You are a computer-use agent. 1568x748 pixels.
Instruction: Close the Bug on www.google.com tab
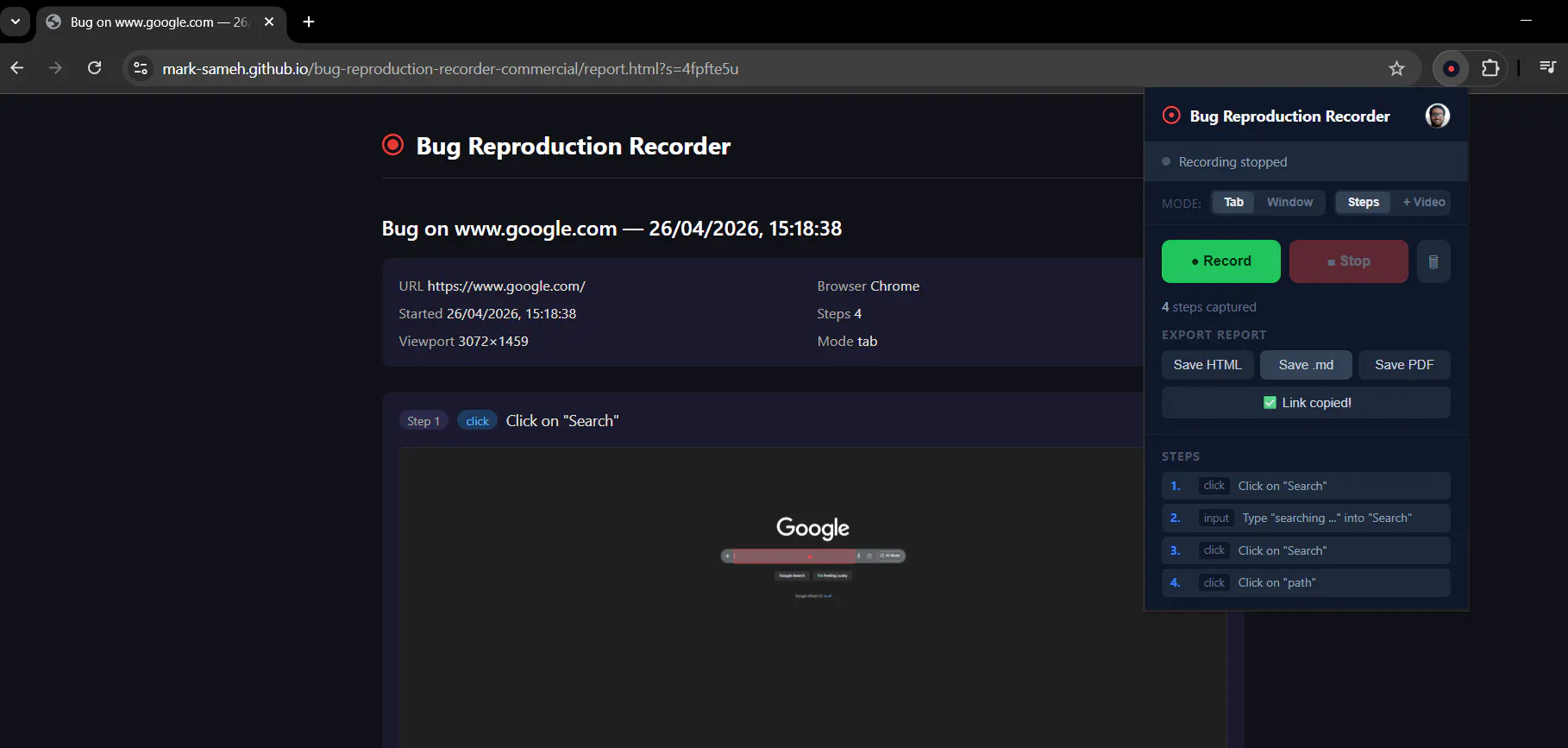269,22
